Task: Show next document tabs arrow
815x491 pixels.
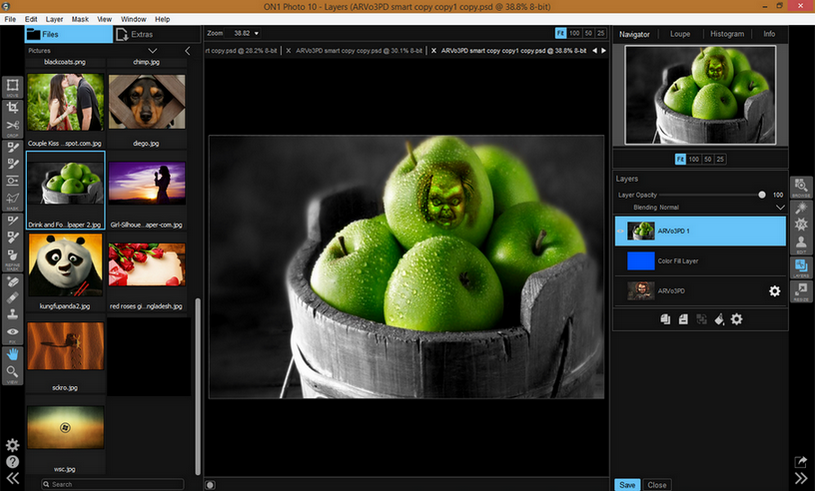Action: [603, 50]
